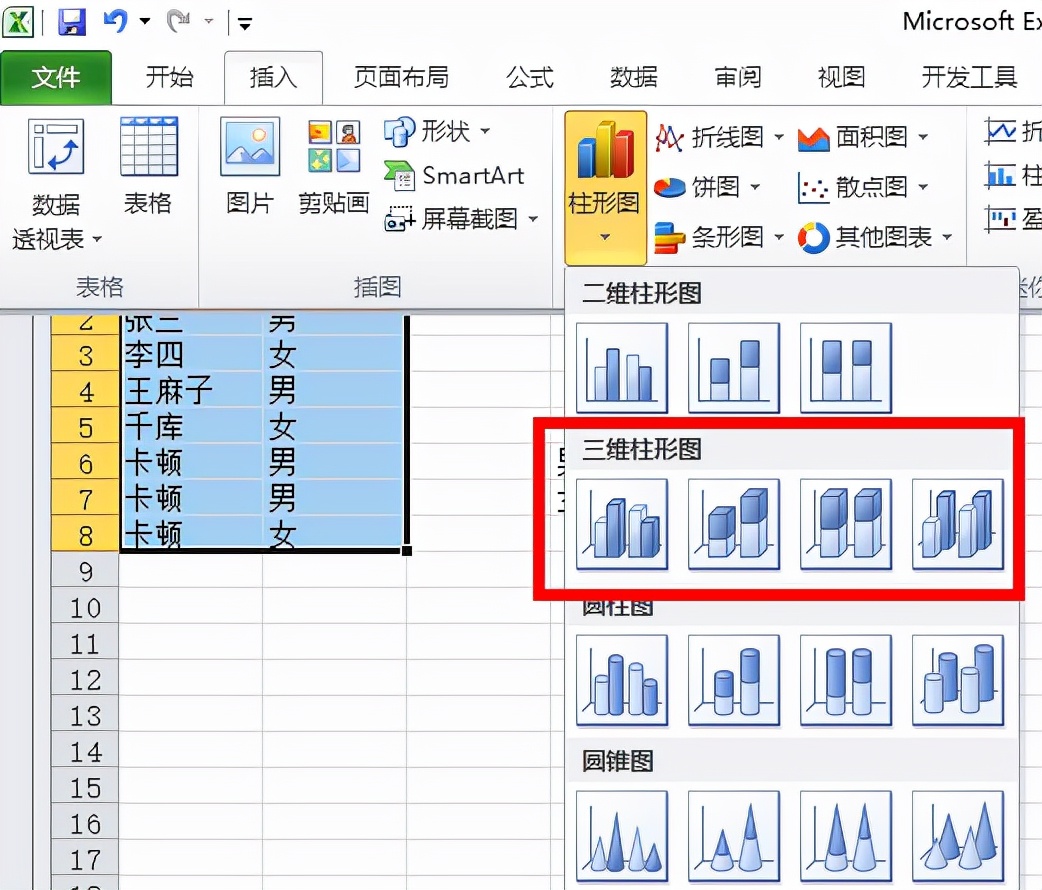The width and height of the screenshot is (1042, 890).
Task: Open the File (文件) tab
Action: point(56,76)
